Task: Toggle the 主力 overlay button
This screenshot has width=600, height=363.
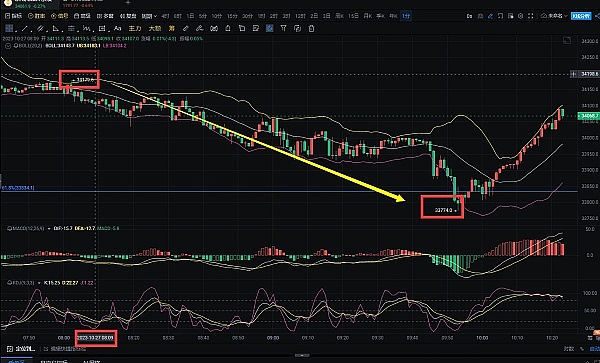Action: [135, 28]
